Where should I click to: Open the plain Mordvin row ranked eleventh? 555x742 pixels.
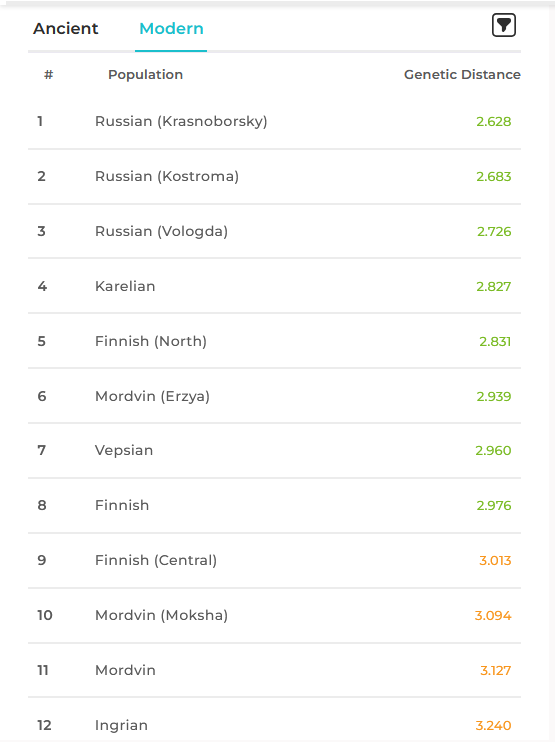(274, 670)
